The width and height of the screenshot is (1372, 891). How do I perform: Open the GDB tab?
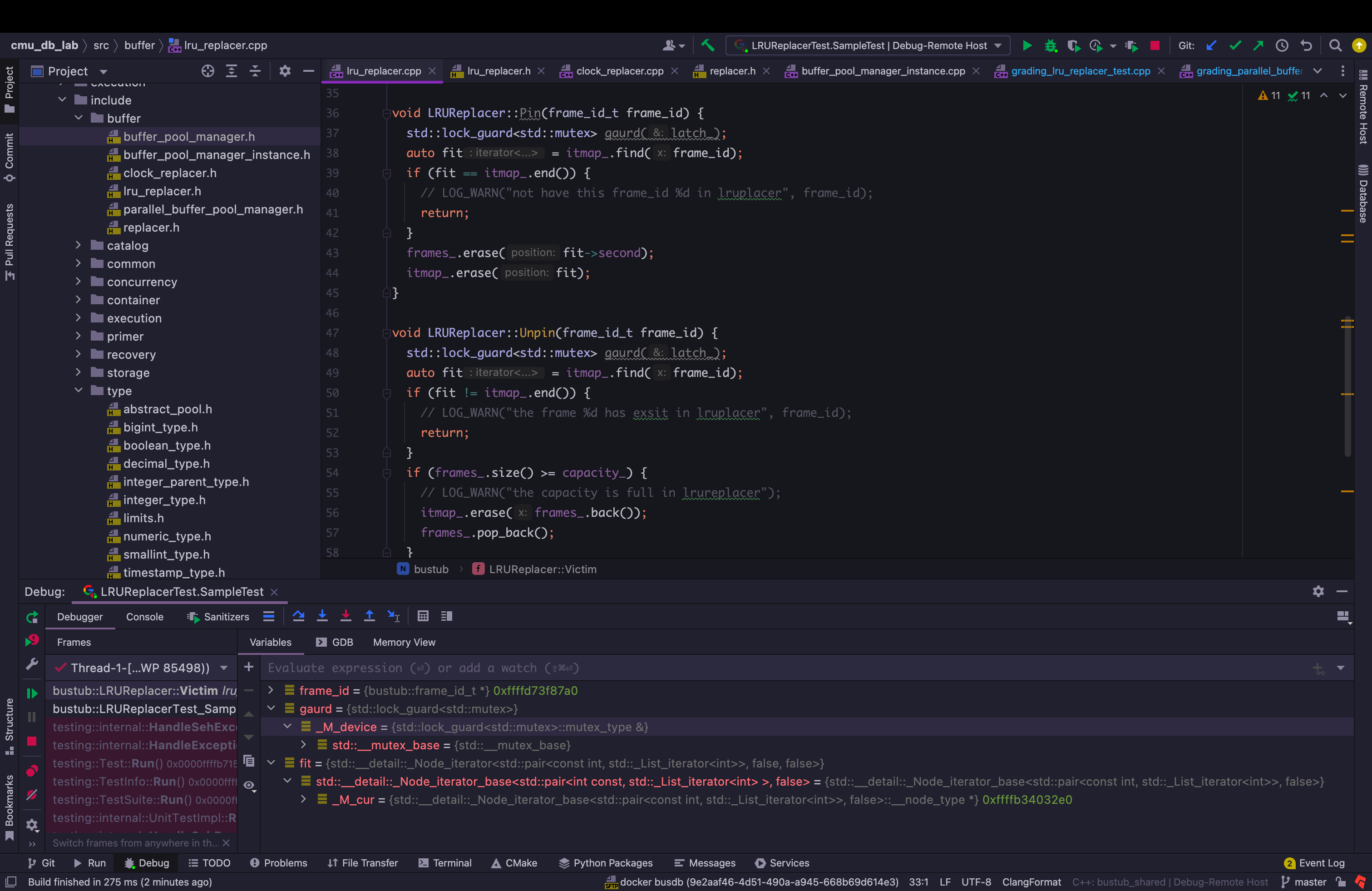click(x=334, y=642)
